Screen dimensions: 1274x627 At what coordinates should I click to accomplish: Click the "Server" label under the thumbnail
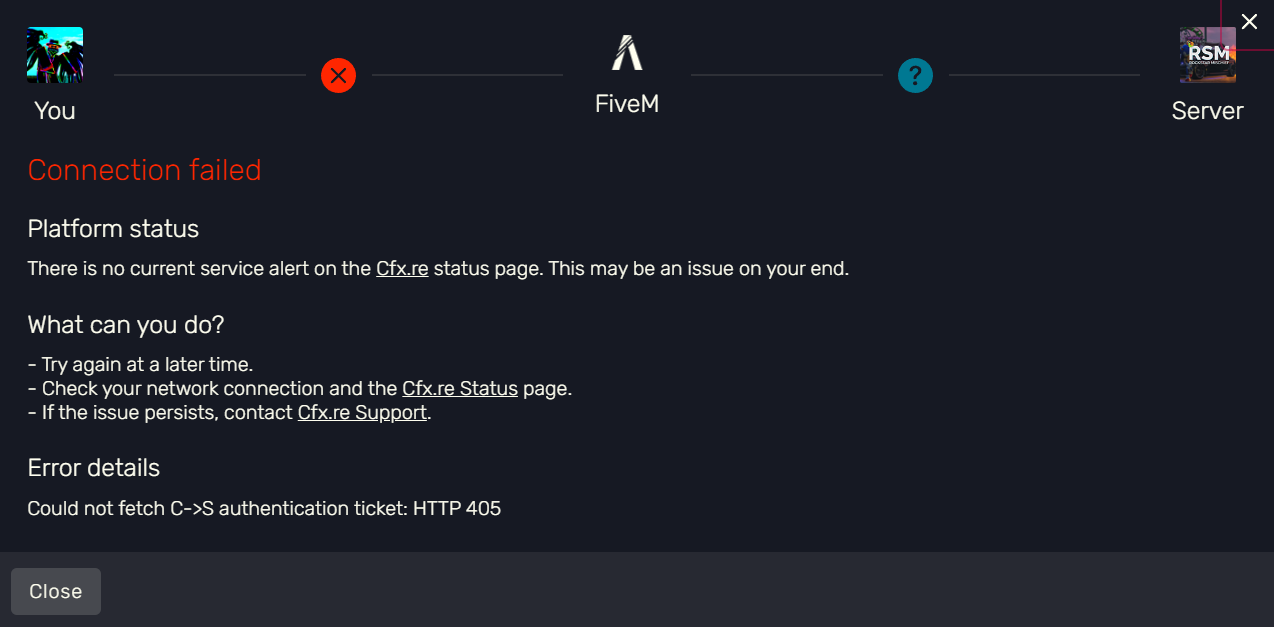1207,111
